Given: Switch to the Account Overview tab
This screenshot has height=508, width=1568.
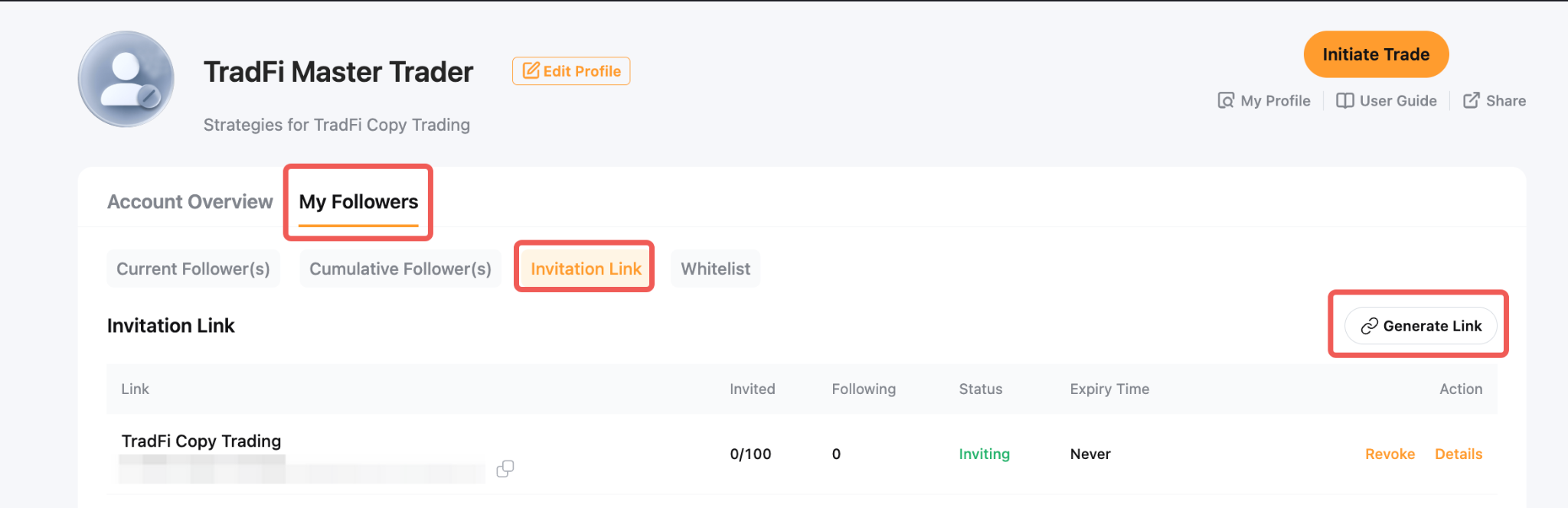Looking at the screenshot, I should [190, 202].
